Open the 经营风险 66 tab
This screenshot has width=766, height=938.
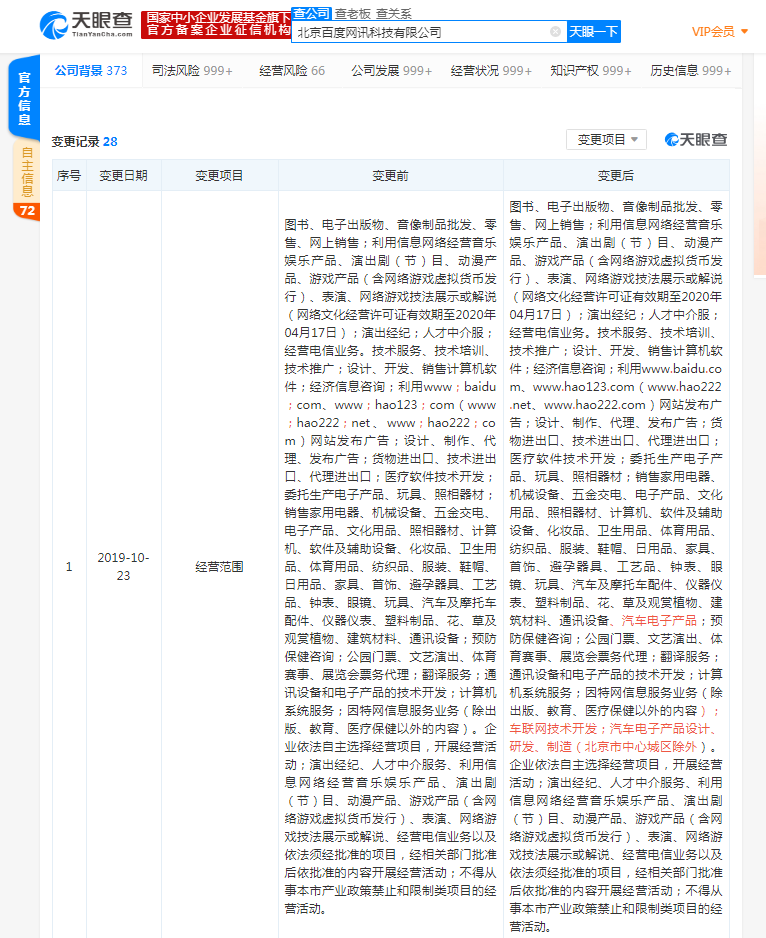tap(292, 71)
